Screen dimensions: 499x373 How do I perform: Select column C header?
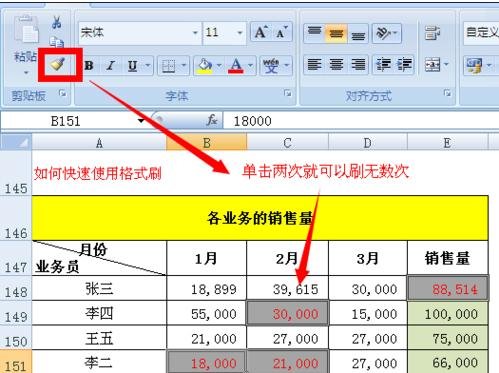coord(288,143)
